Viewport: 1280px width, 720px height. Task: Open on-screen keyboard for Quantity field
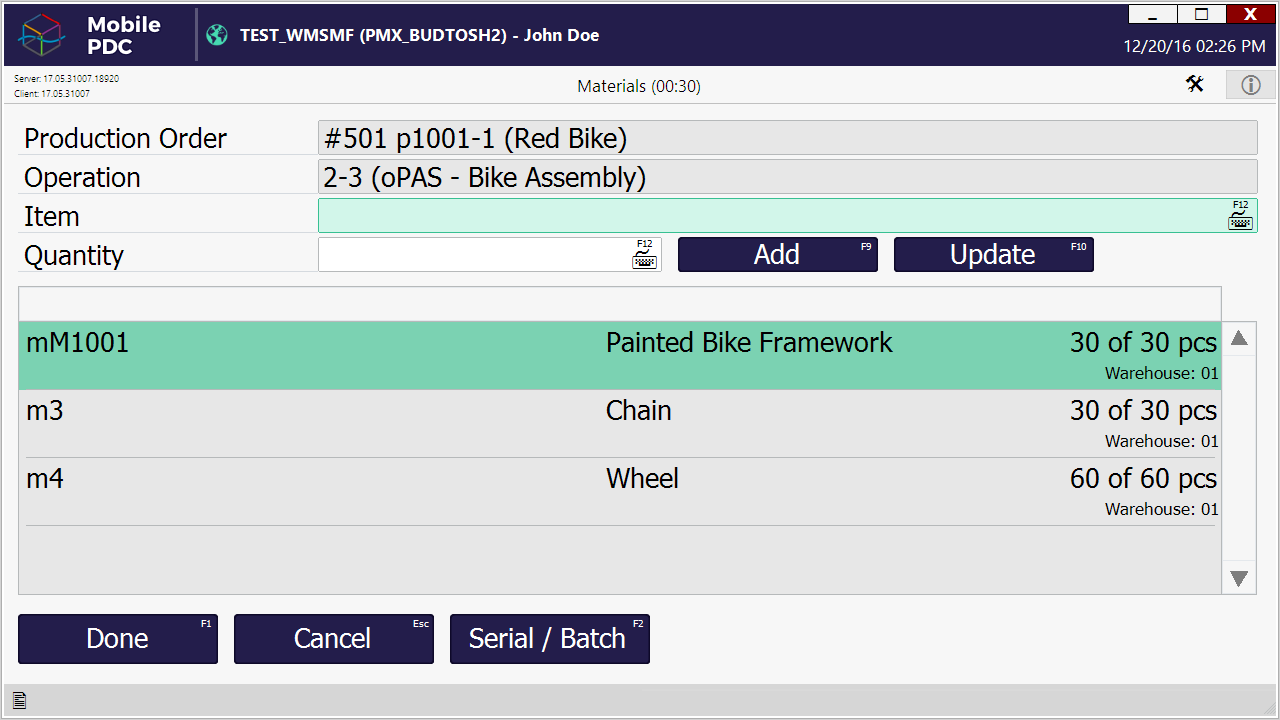[x=645, y=255]
